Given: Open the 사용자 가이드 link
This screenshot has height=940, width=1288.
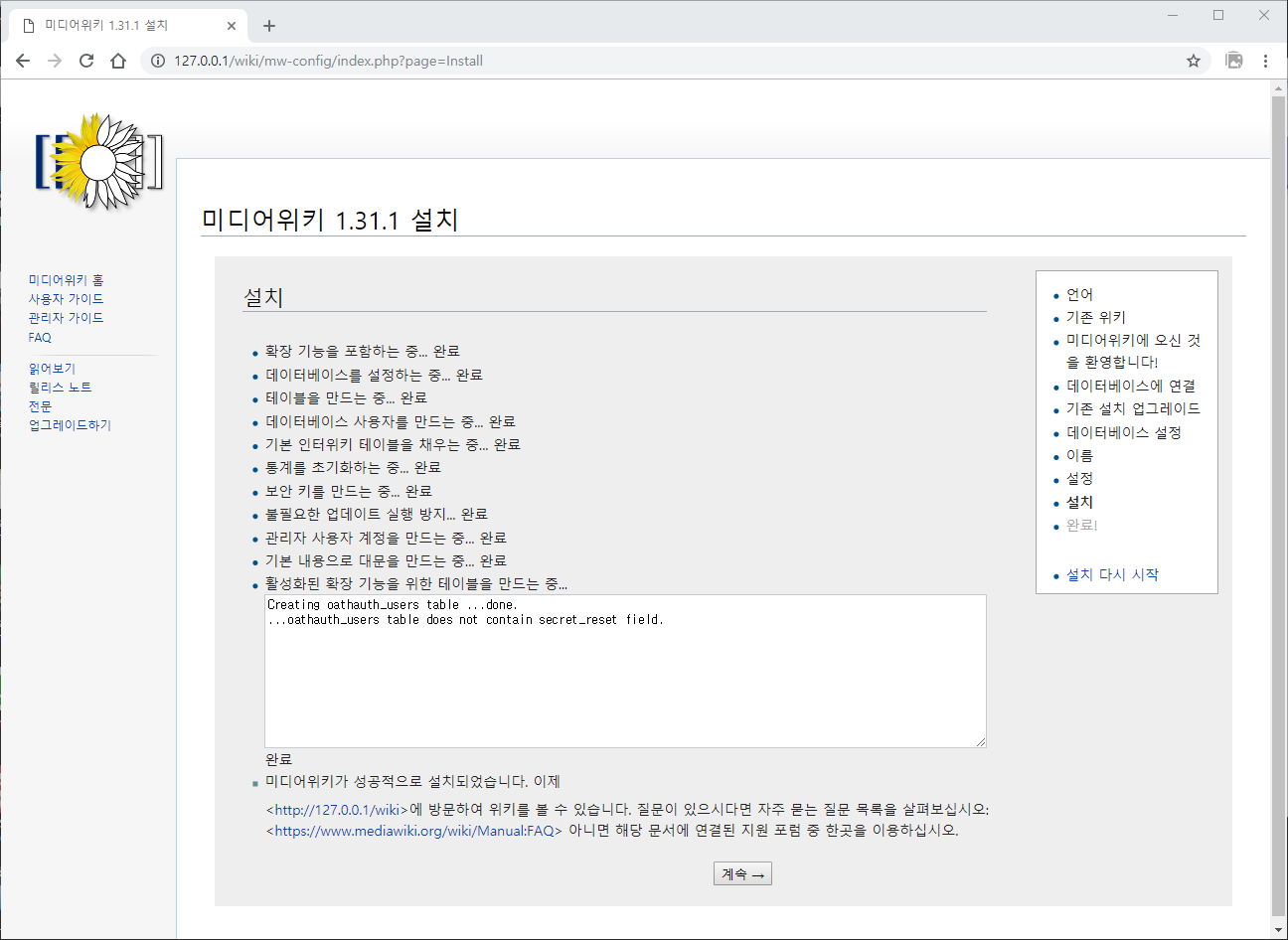Looking at the screenshot, I should [66, 299].
